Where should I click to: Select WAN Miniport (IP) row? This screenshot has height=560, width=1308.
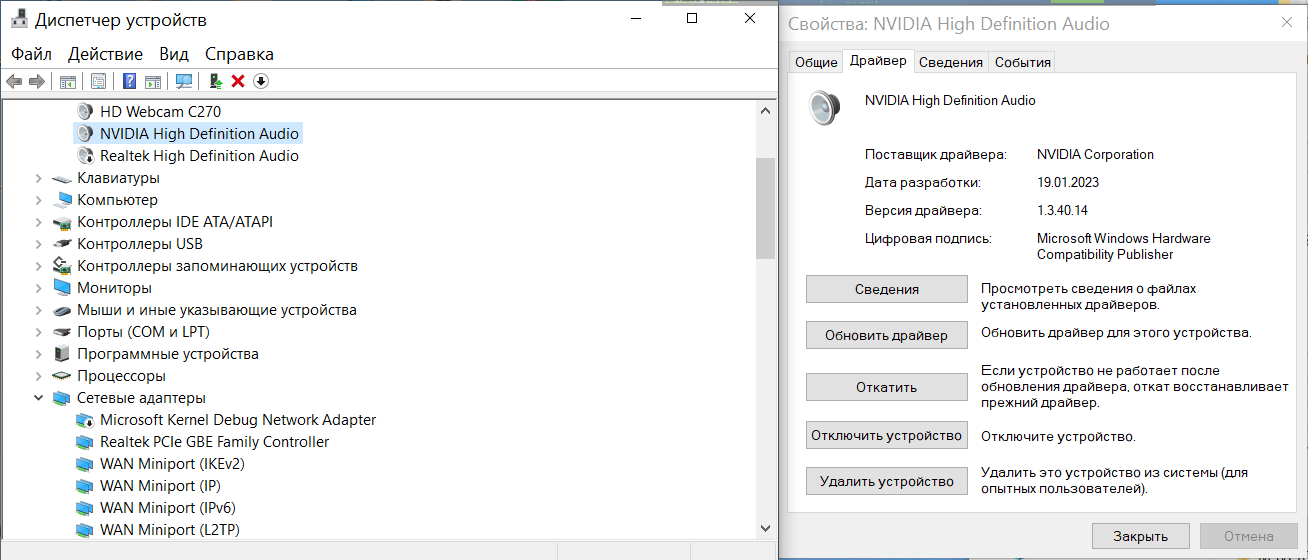pyautogui.click(x=161, y=486)
